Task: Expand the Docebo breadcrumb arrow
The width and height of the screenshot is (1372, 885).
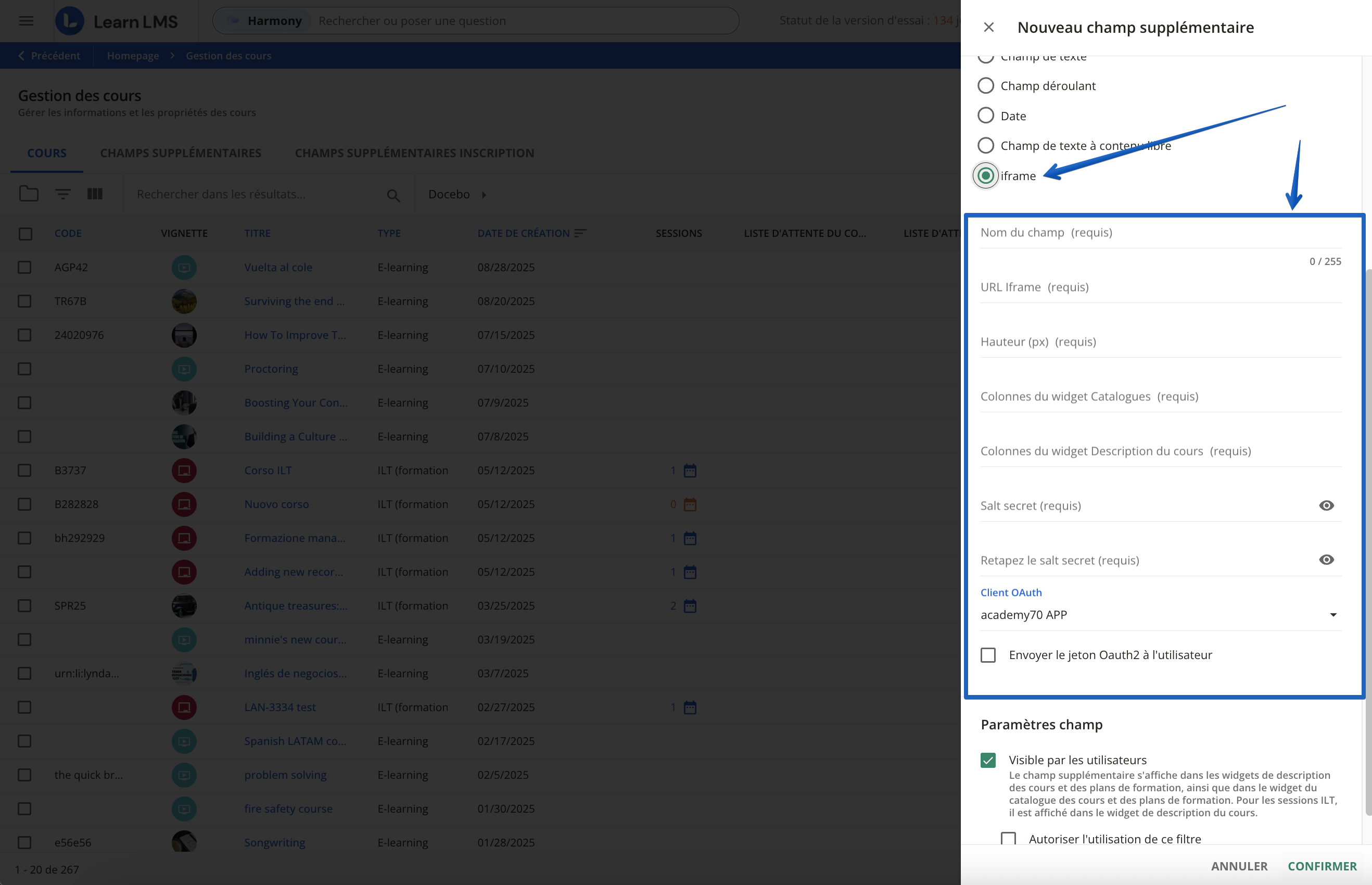Action: pos(484,195)
